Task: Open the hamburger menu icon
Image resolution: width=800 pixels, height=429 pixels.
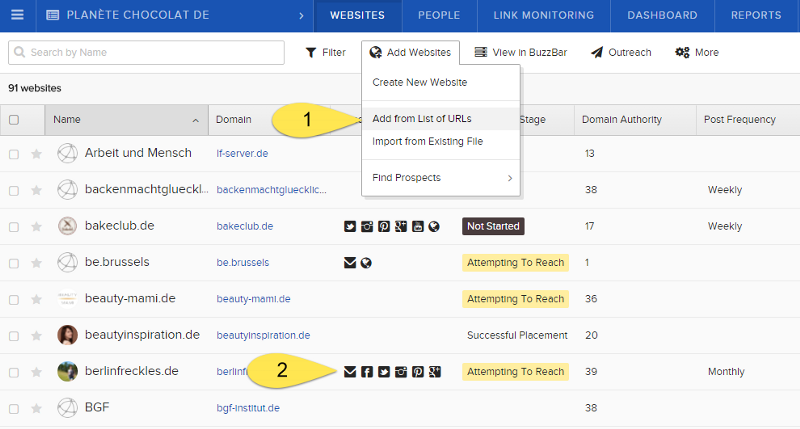Action: [17, 15]
